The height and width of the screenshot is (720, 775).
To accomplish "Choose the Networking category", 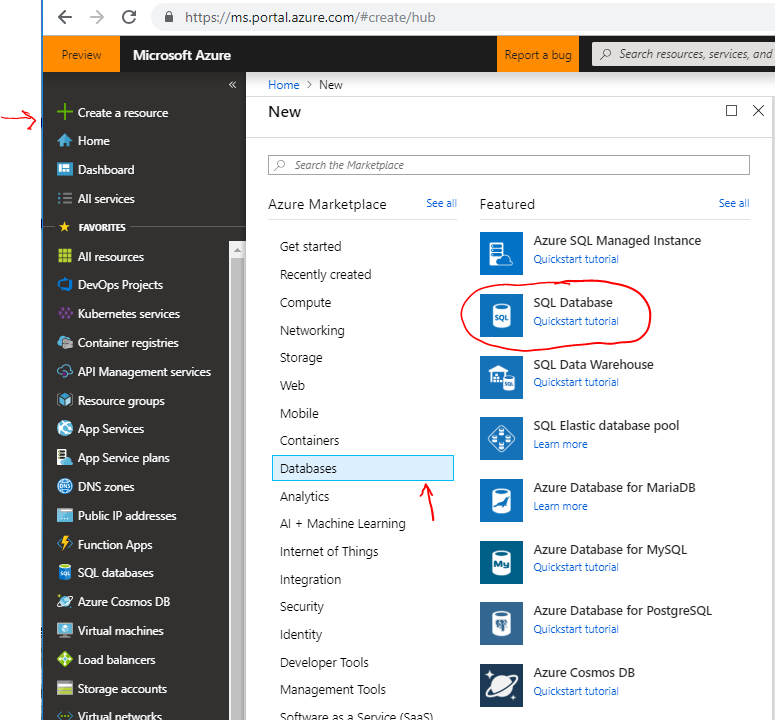I will tap(312, 331).
